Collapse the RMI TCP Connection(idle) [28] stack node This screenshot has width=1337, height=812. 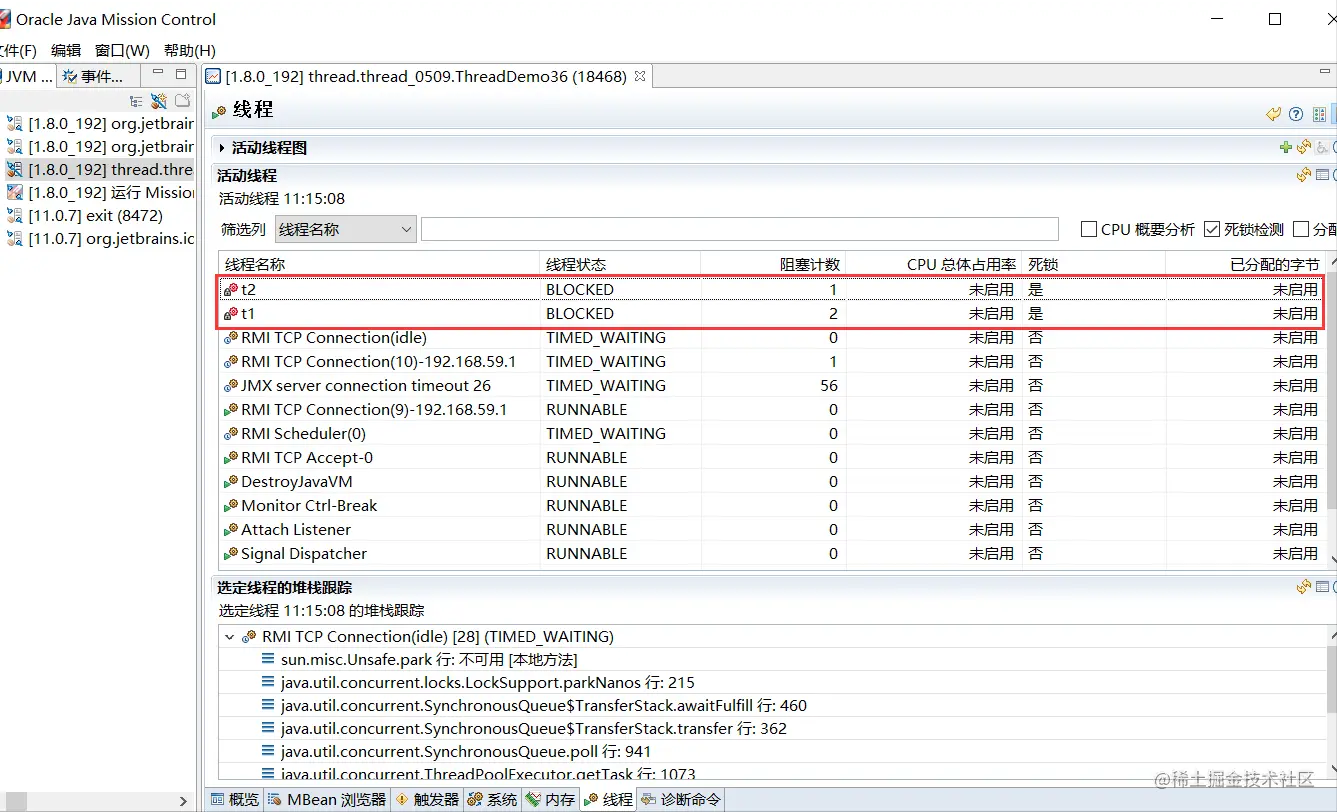230,636
